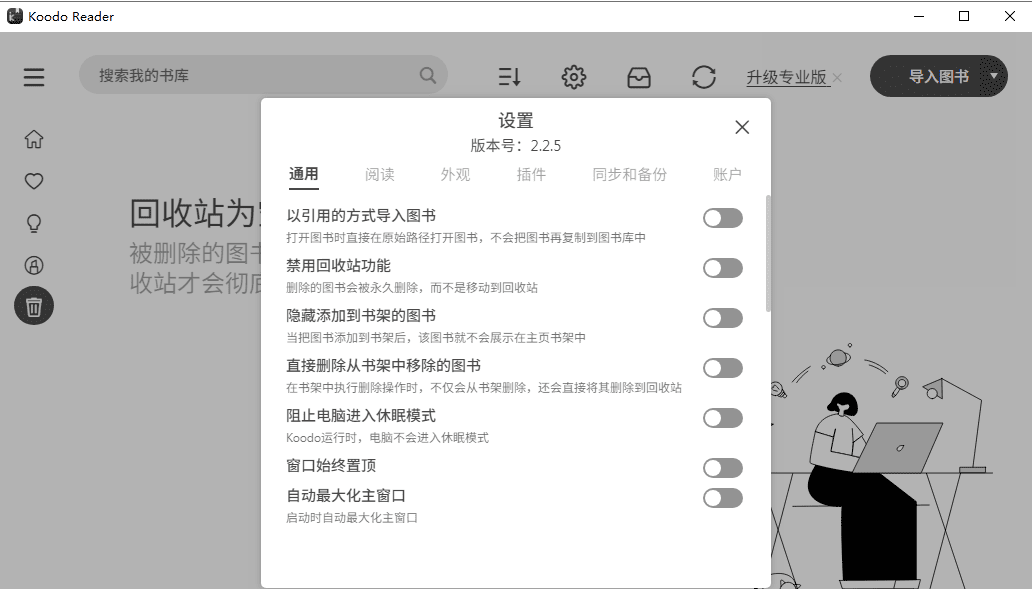
Task: Open the notes lightbulb icon
Action: (x=34, y=223)
